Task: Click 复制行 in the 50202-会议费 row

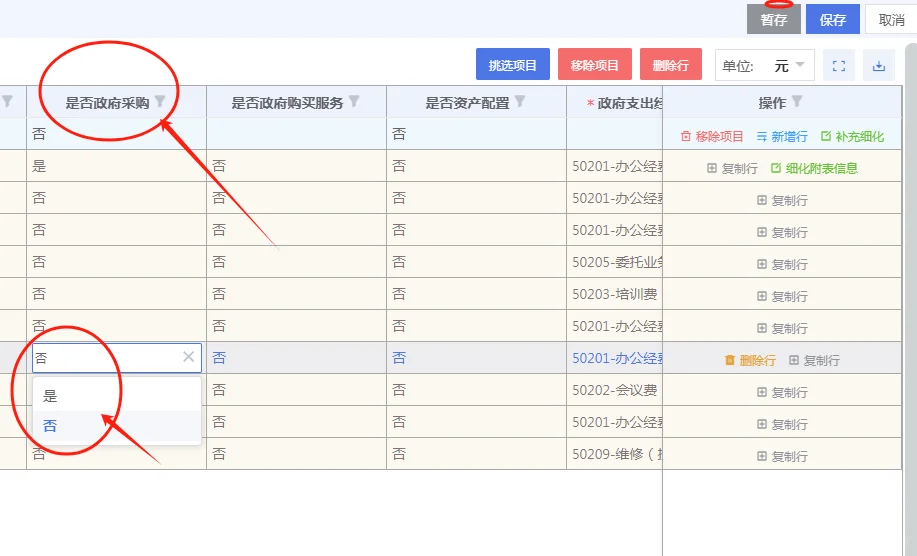Action: (782, 392)
